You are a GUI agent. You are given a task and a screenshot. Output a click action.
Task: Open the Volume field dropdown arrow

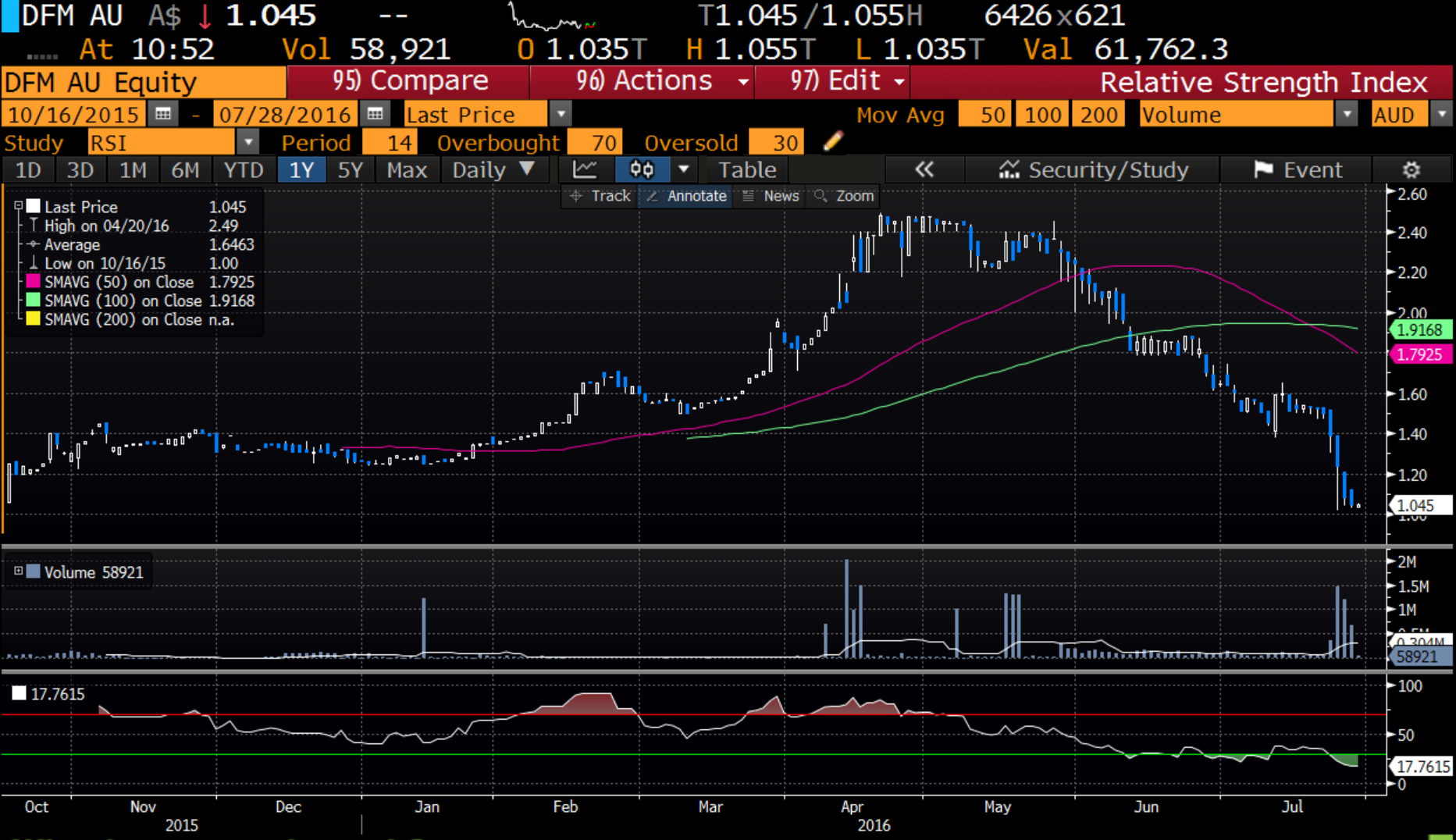(x=1347, y=114)
